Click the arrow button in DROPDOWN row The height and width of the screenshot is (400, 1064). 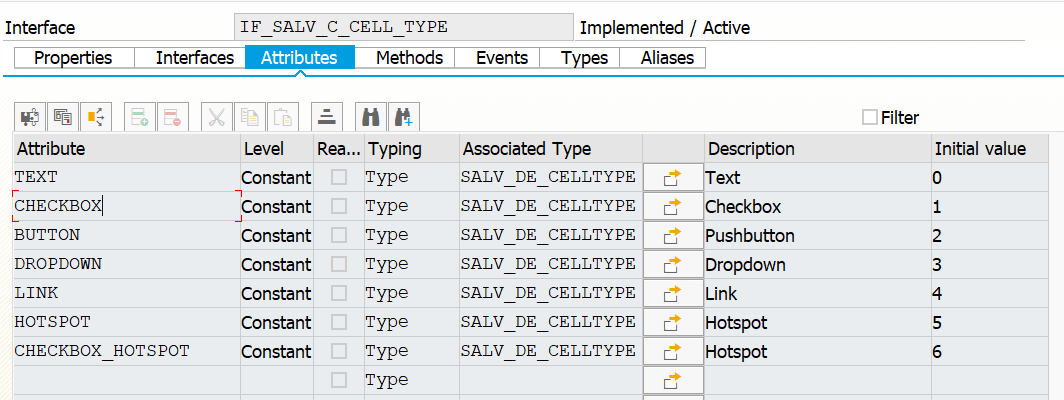(673, 265)
